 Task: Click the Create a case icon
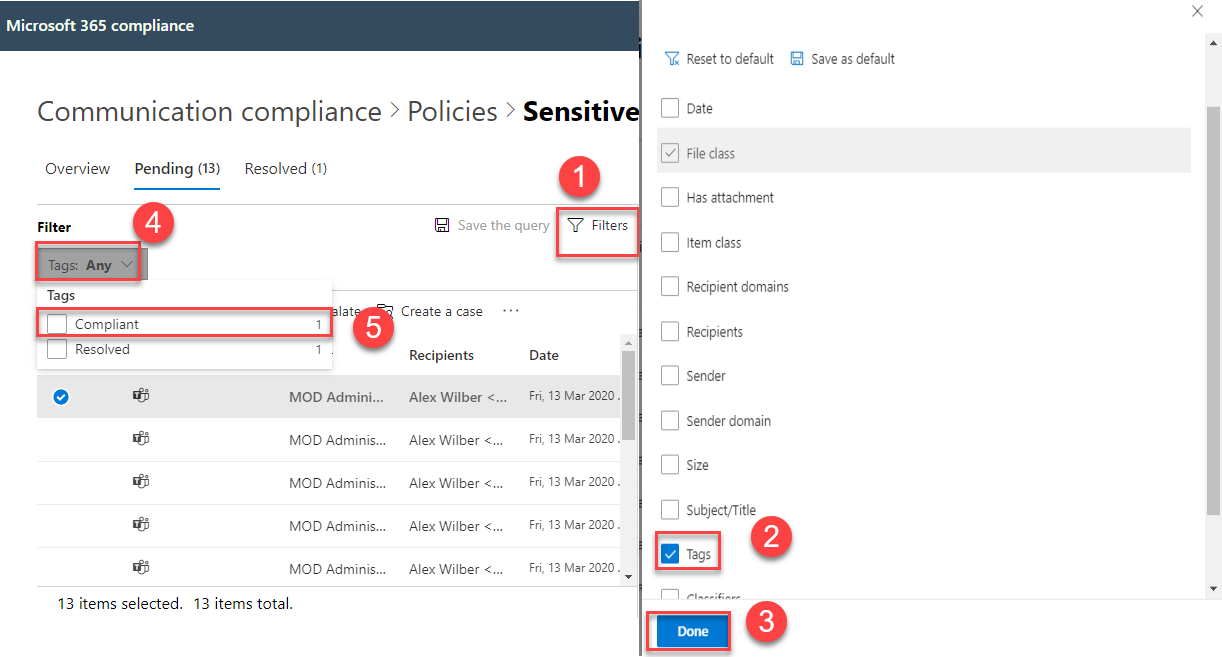click(386, 311)
